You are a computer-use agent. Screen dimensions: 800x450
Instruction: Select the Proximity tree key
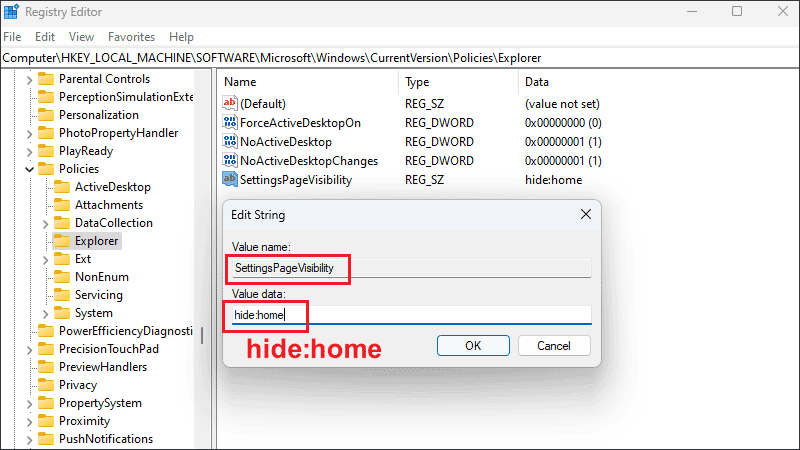click(x=84, y=420)
